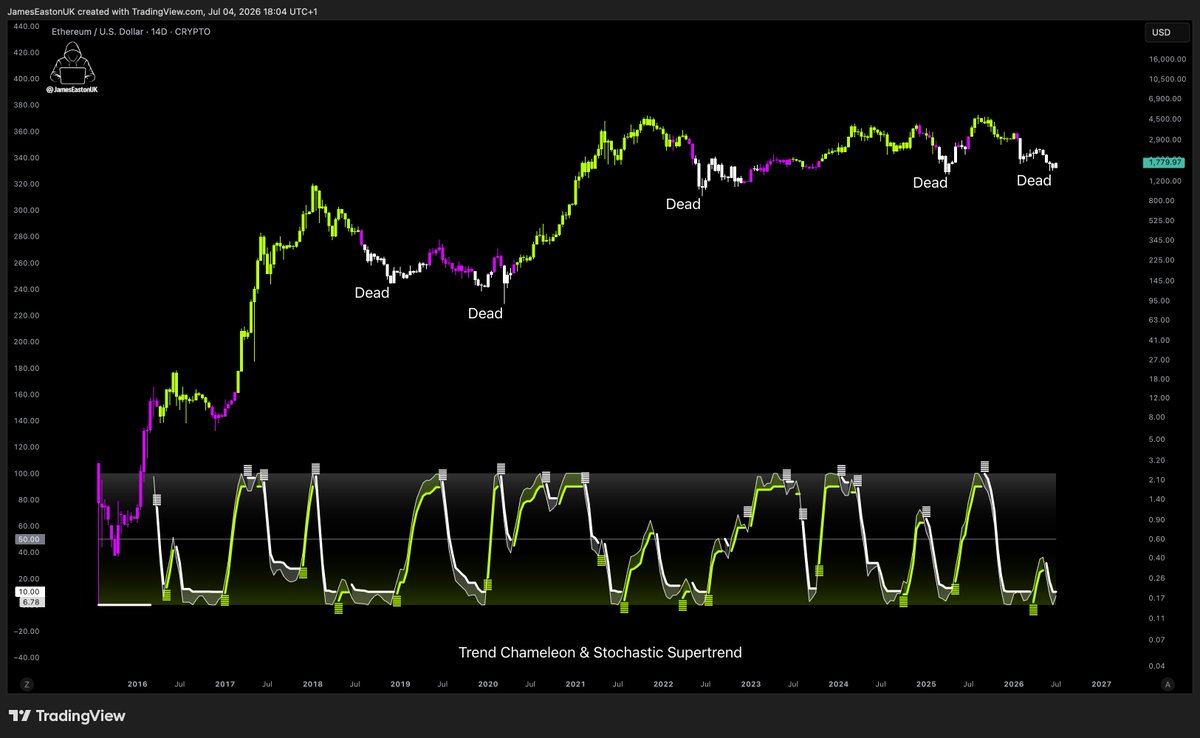
Task: Toggle the A auto-scale button
Action: [1167, 684]
